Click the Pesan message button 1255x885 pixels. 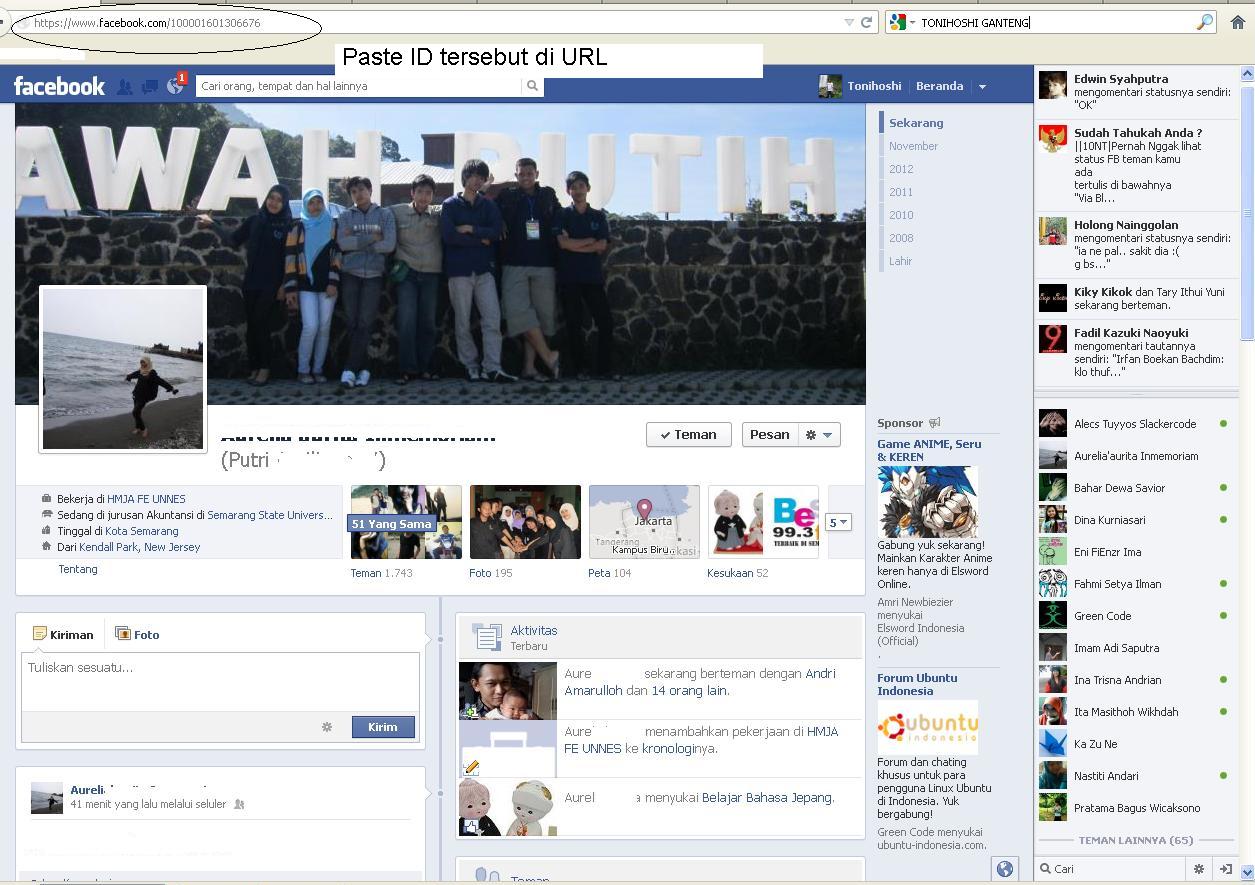pos(770,435)
